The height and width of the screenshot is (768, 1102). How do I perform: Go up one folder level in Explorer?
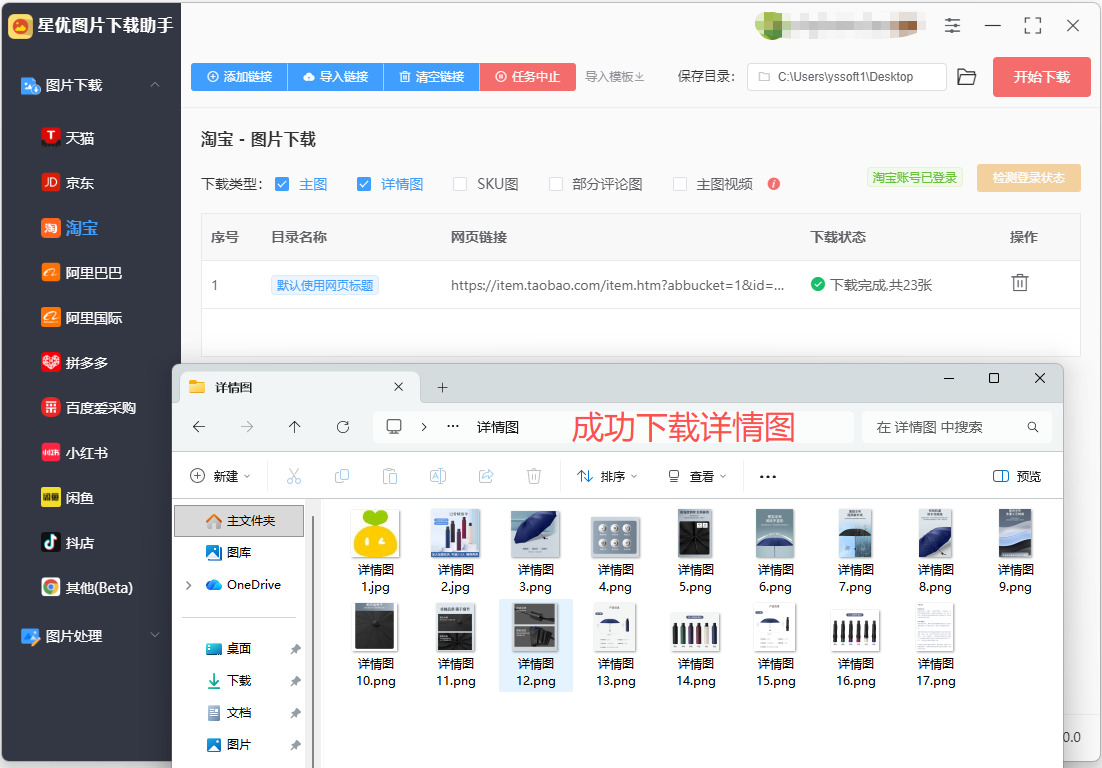[294, 427]
